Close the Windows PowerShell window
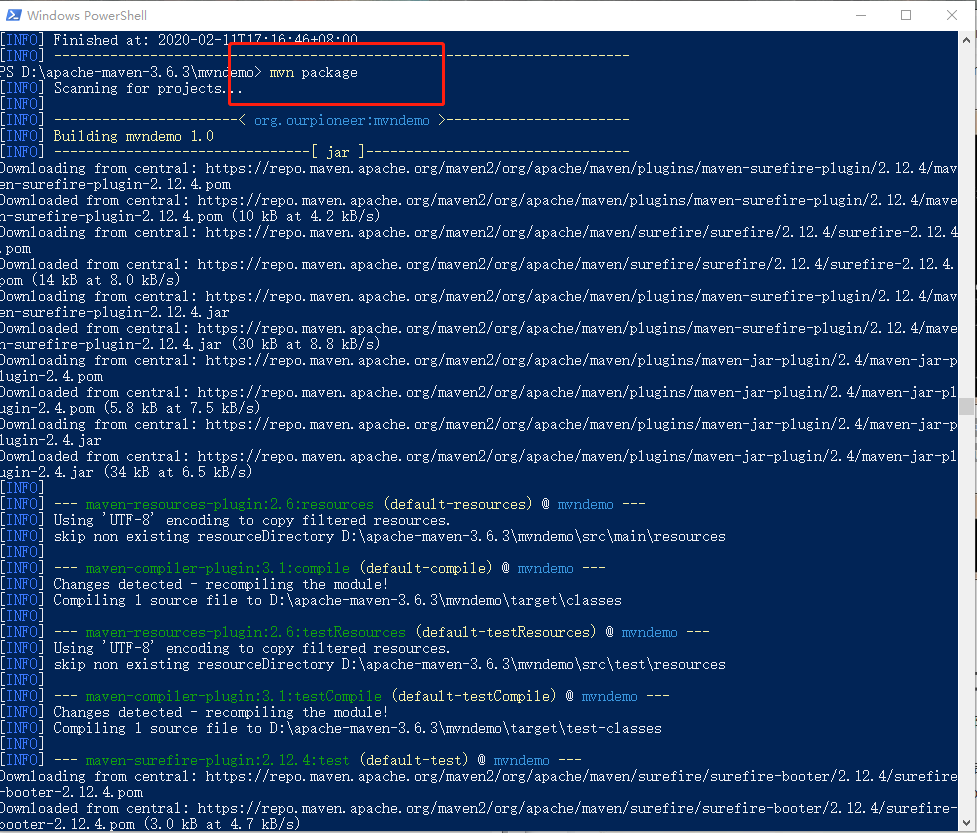Image resolution: width=977 pixels, height=833 pixels. tap(951, 15)
